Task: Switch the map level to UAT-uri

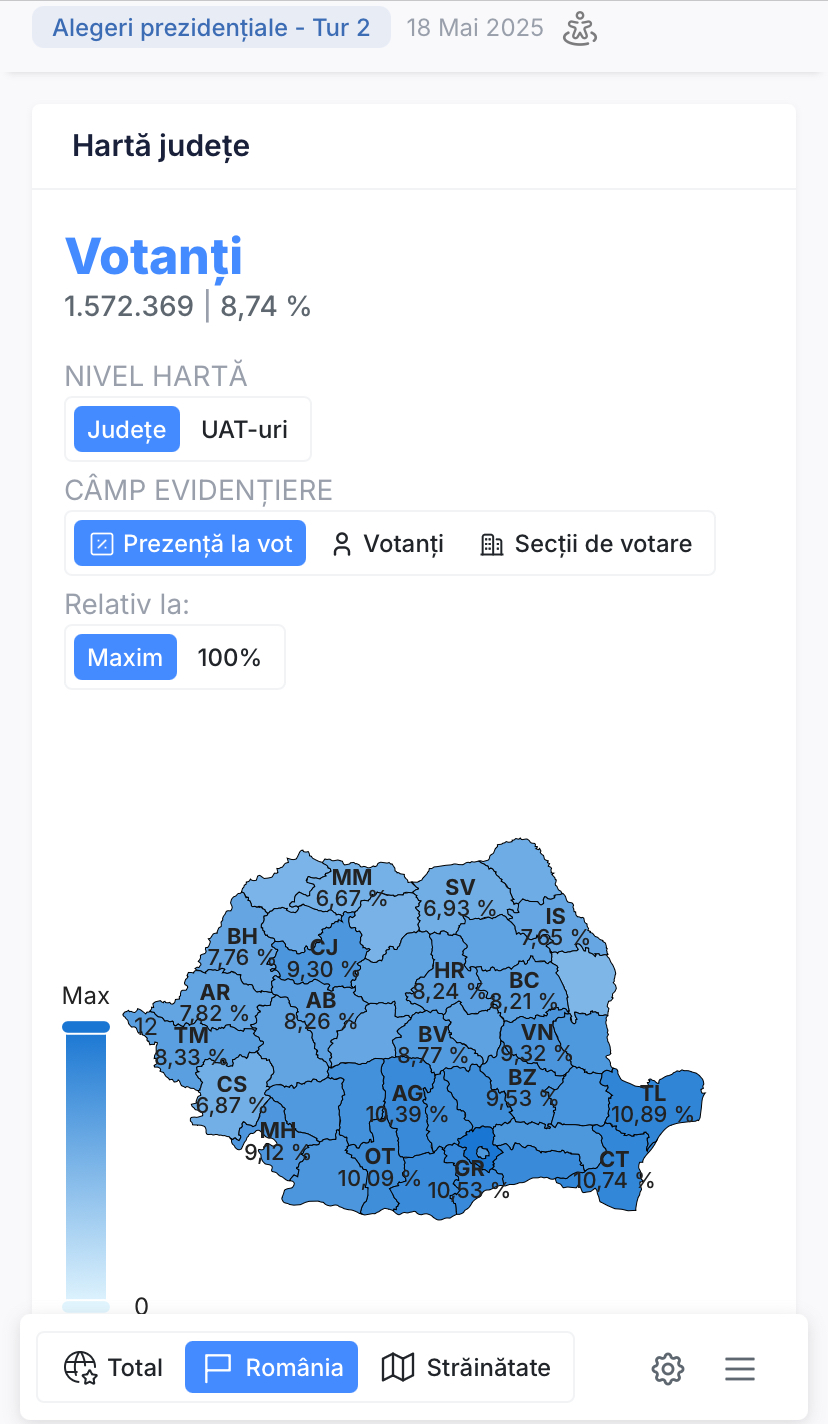Action: pos(244,429)
